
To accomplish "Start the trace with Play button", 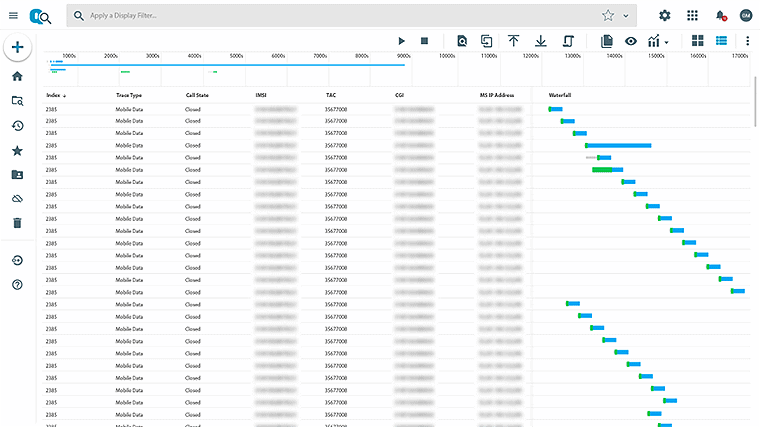I will pos(401,41).
